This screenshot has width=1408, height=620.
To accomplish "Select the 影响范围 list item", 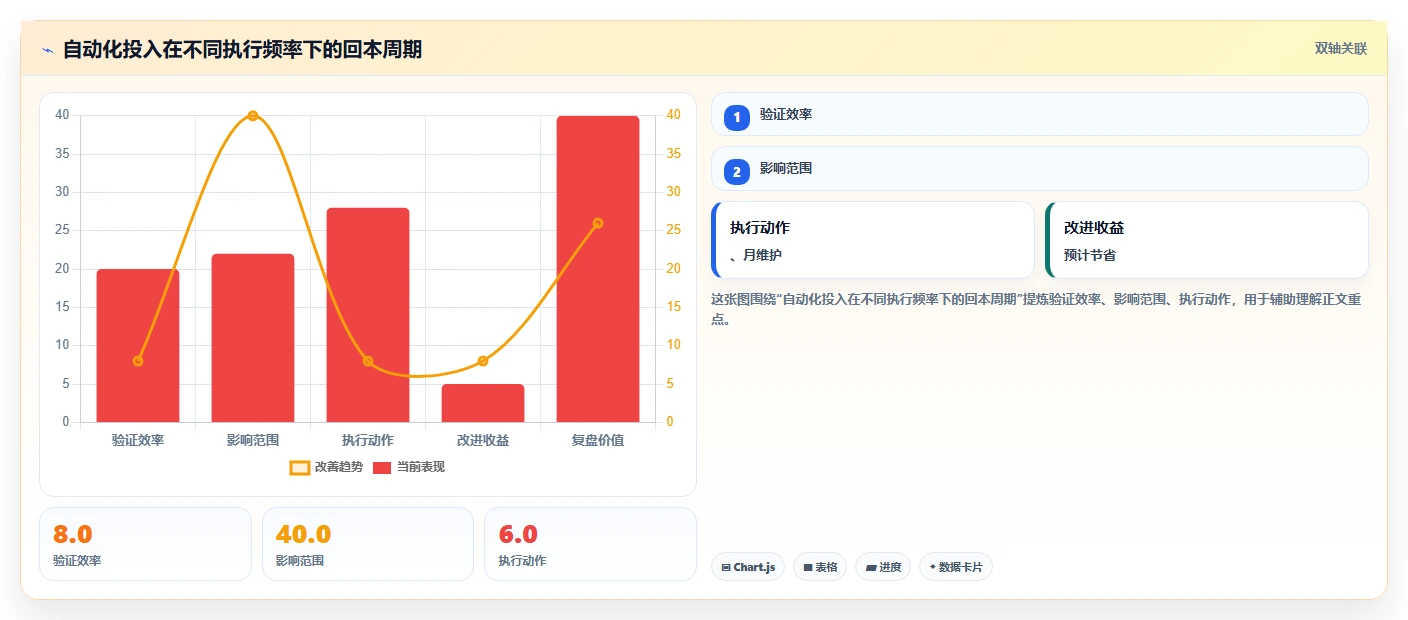I will (x=1040, y=169).
